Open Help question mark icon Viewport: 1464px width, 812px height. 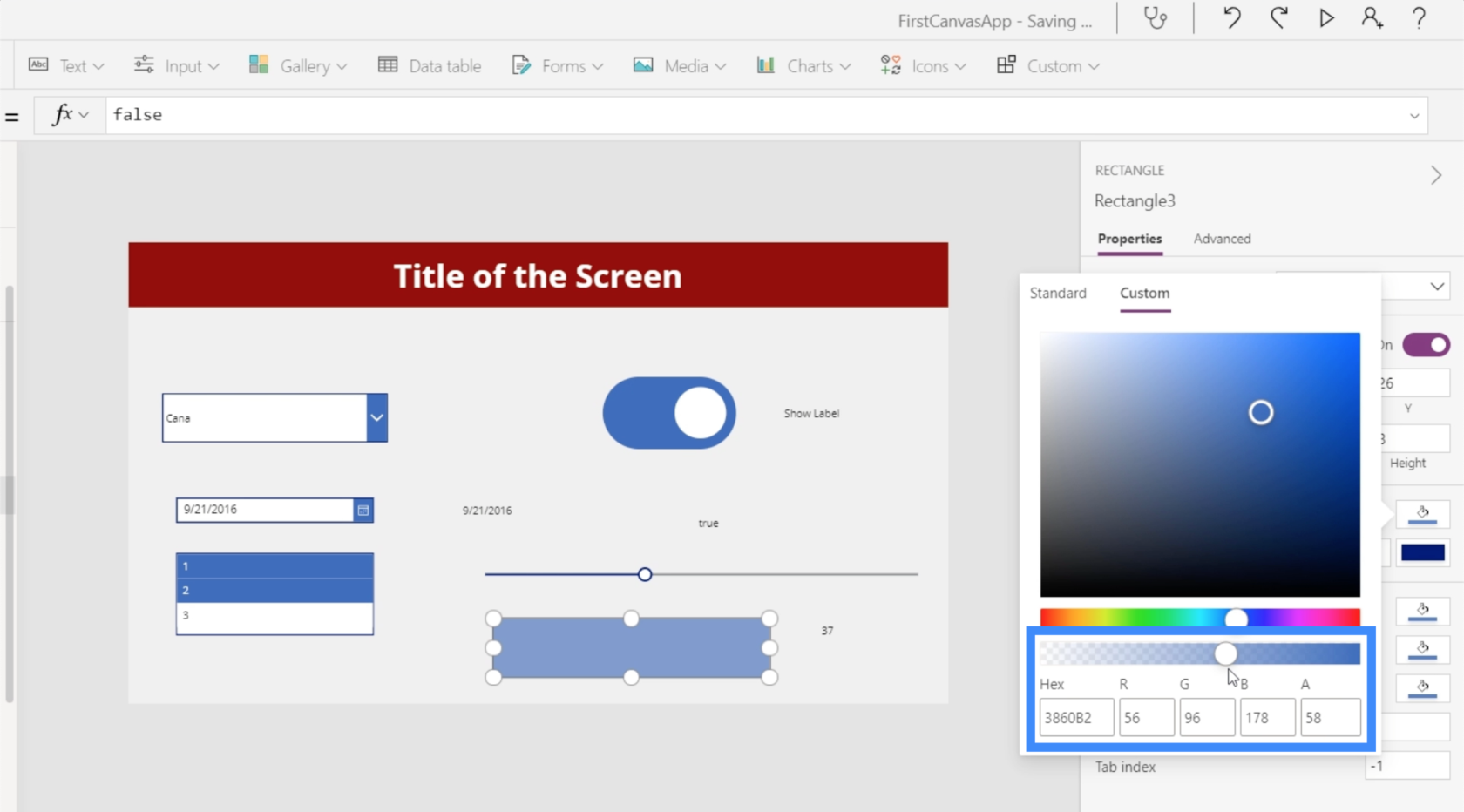1419,18
